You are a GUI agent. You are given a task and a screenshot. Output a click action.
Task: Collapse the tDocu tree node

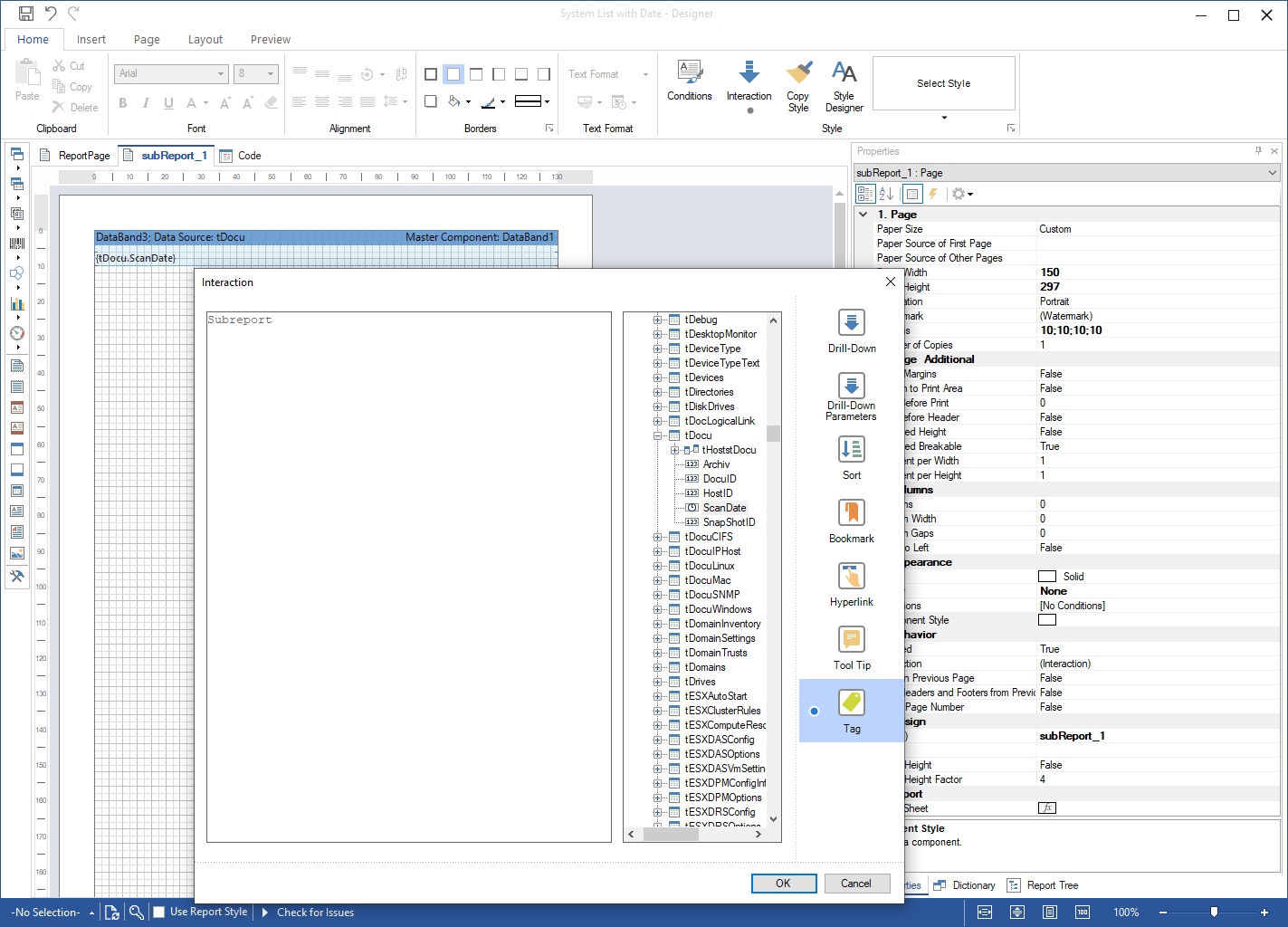click(x=656, y=435)
